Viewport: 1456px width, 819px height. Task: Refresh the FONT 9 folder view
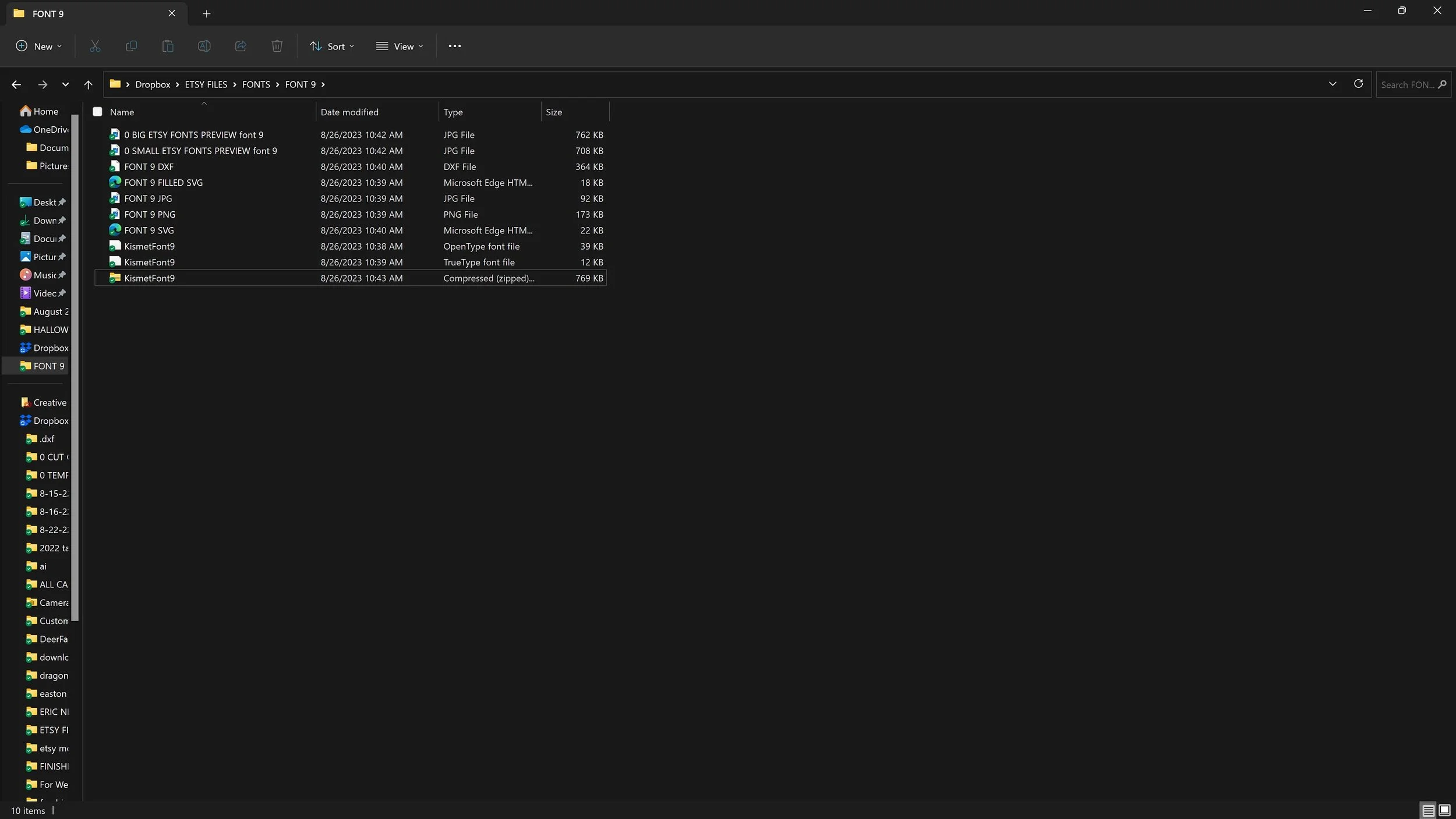click(x=1358, y=84)
